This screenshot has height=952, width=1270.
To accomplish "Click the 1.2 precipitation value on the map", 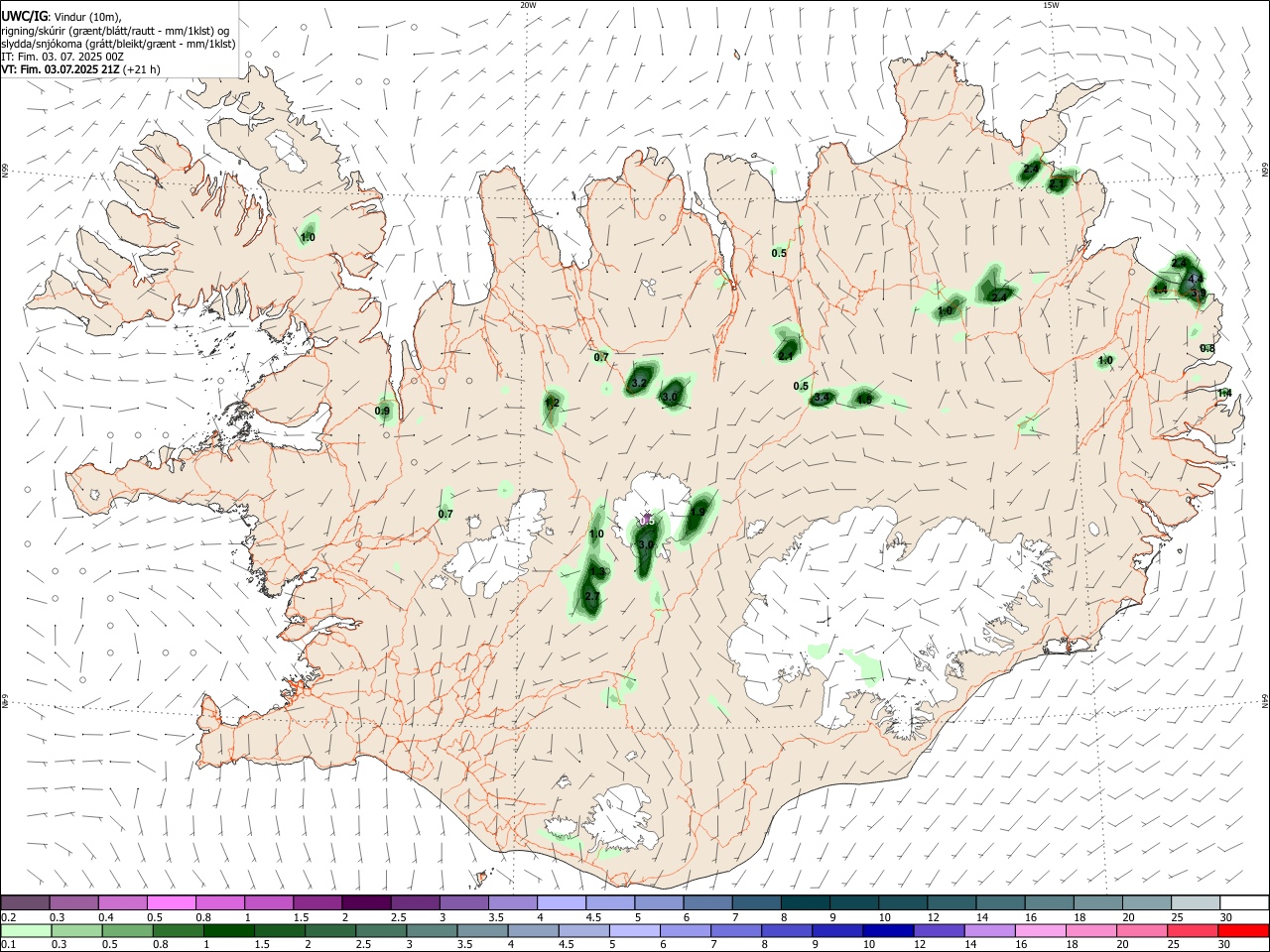I will [553, 404].
